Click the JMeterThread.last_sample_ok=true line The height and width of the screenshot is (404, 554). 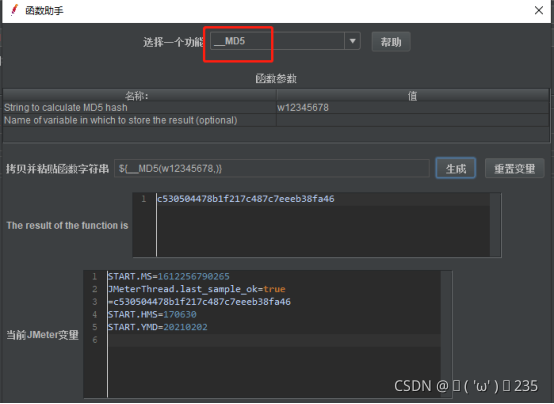196,289
